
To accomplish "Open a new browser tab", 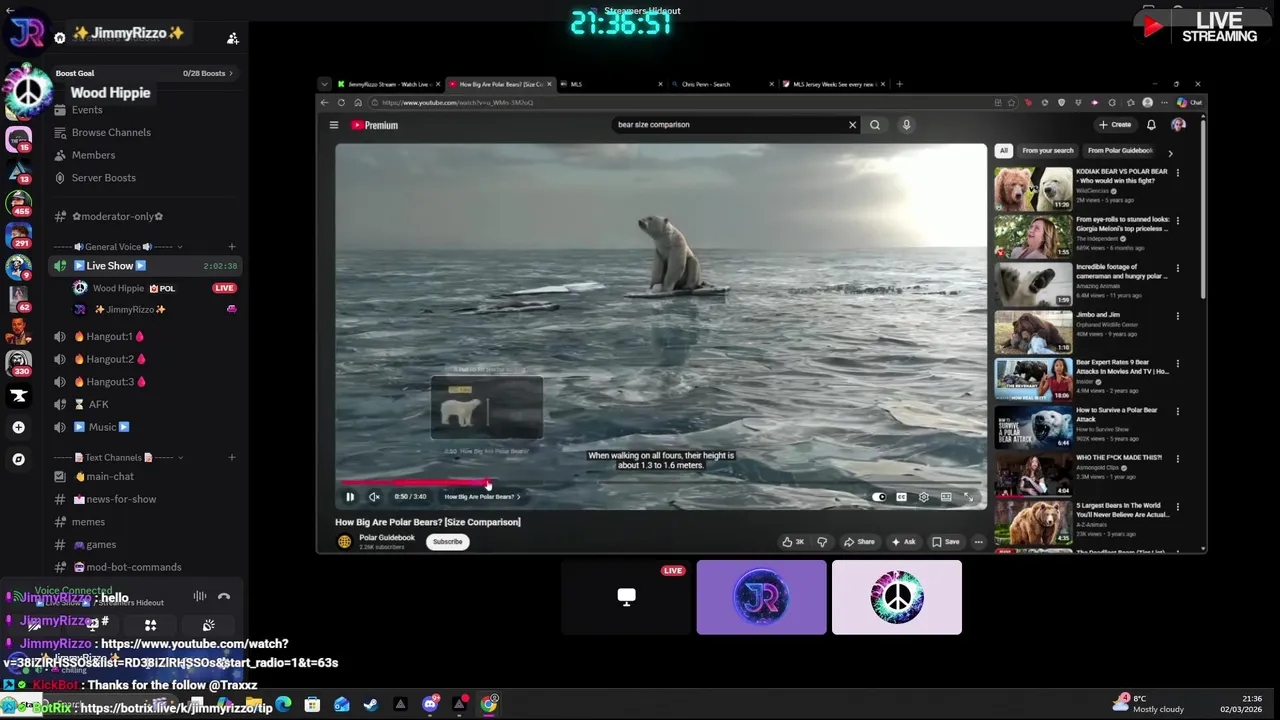I will click(899, 84).
